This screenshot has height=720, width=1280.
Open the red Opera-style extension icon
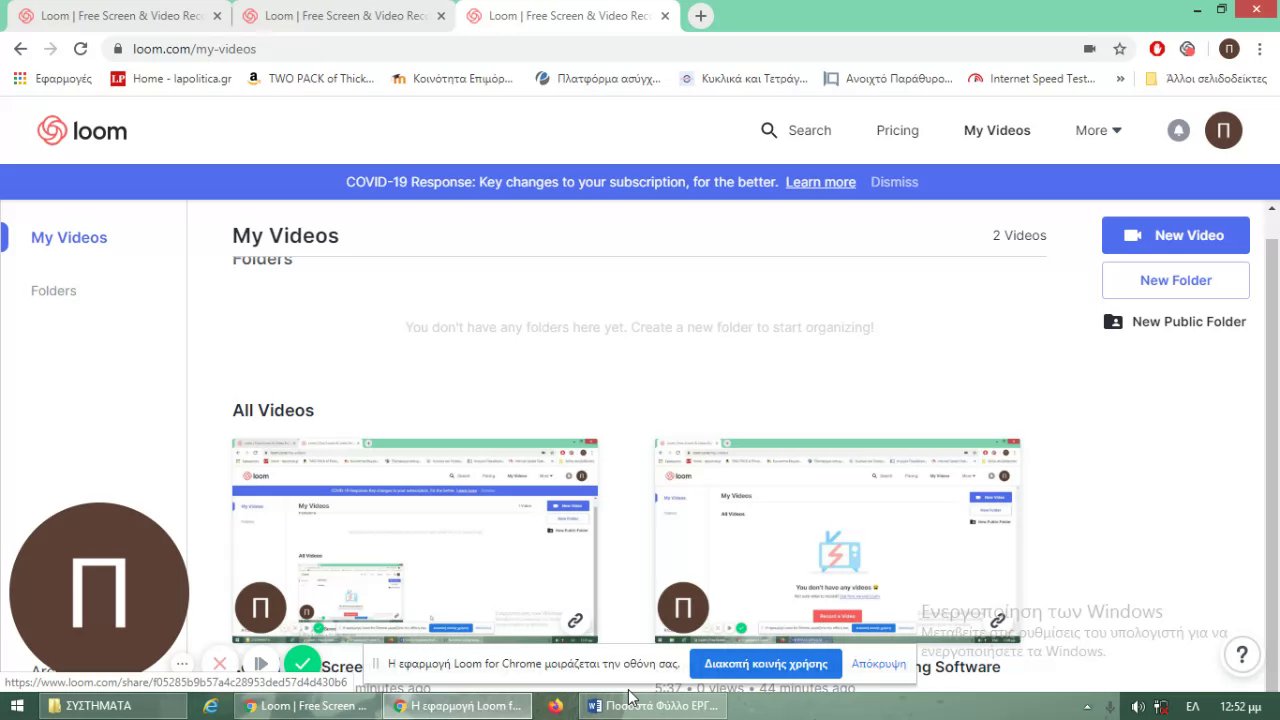click(1157, 48)
